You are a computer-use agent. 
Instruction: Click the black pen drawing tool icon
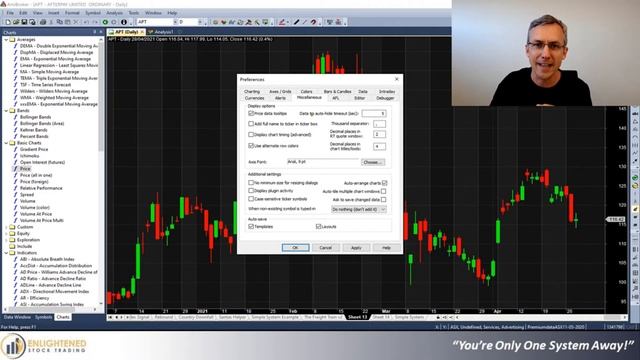pyautogui.click(x=297, y=22)
